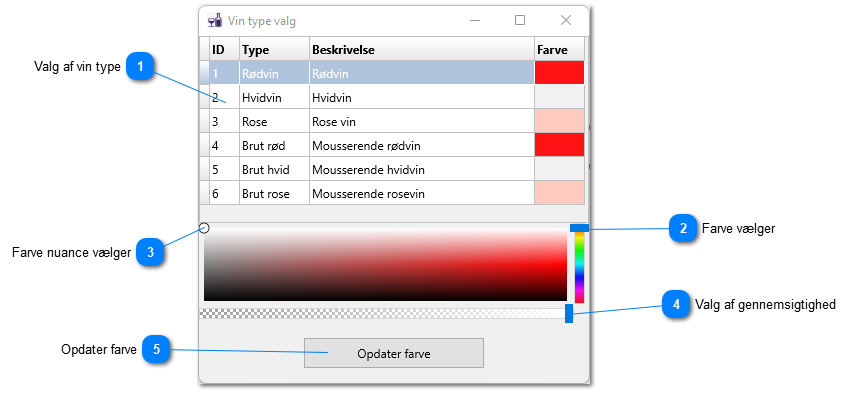Click the Mousserende rosevin description cell
The height and width of the screenshot is (393, 852).
422,193
